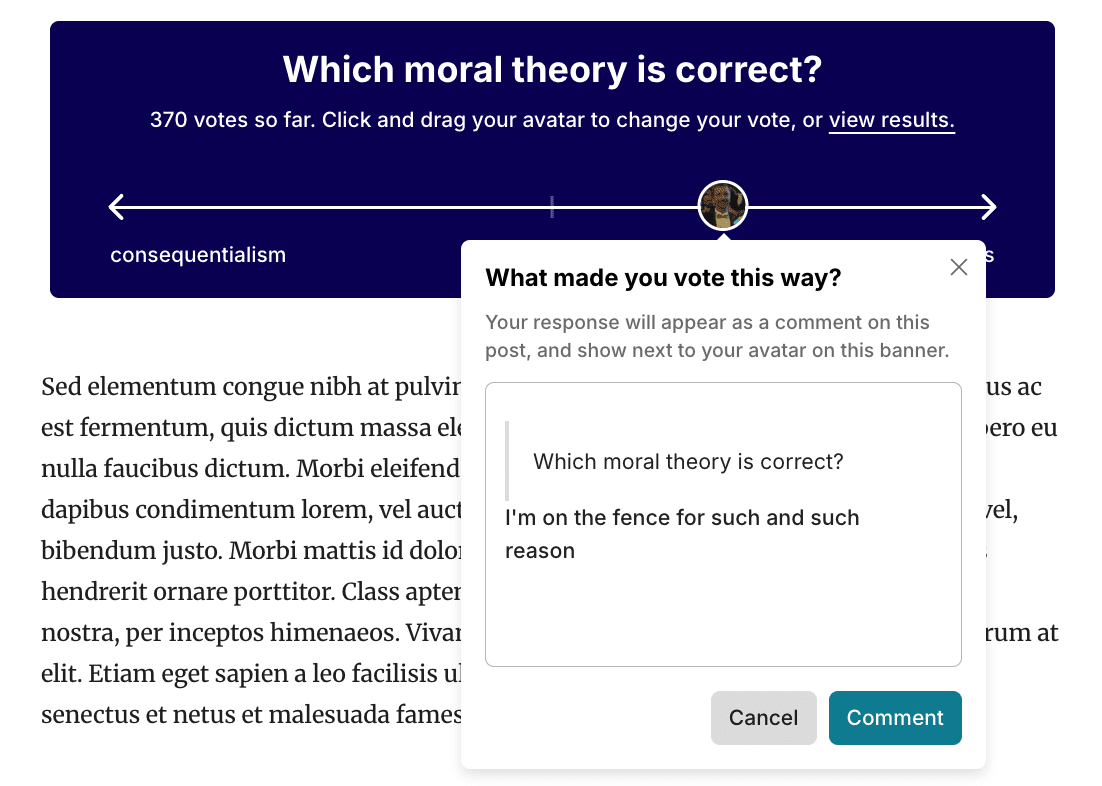Click the left arrowhead of the vote slider
Viewport: 1102px width, 786px height.
tap(117, 207)
